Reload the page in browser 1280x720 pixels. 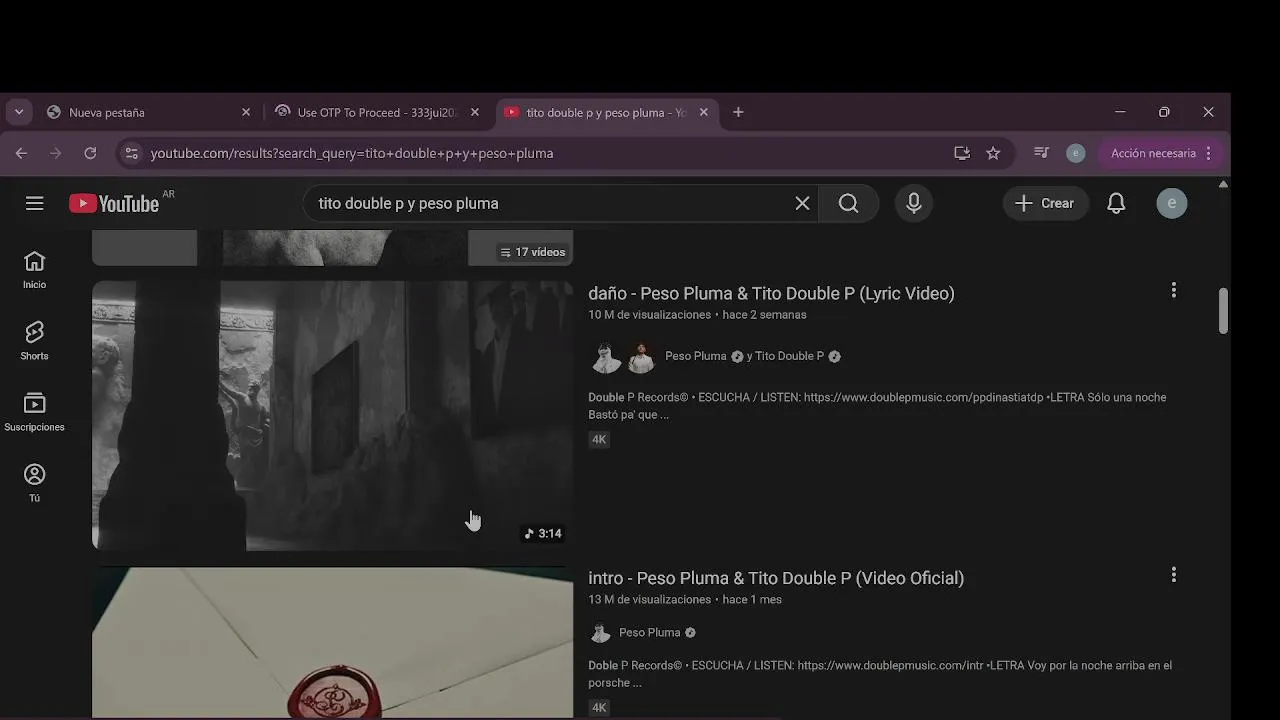click(90, 153)
